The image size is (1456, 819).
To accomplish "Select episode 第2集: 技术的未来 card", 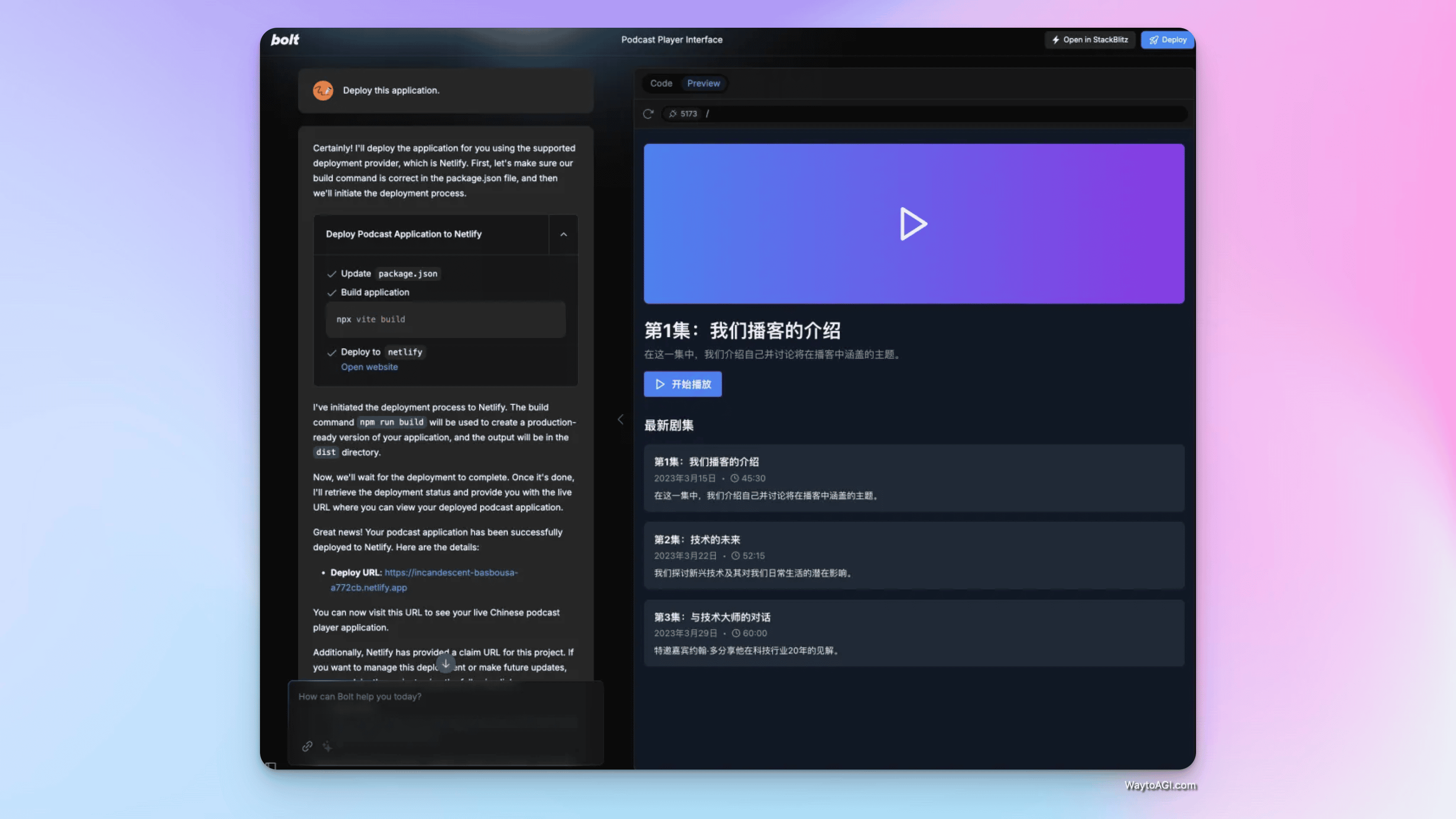I will click(913, 555).
